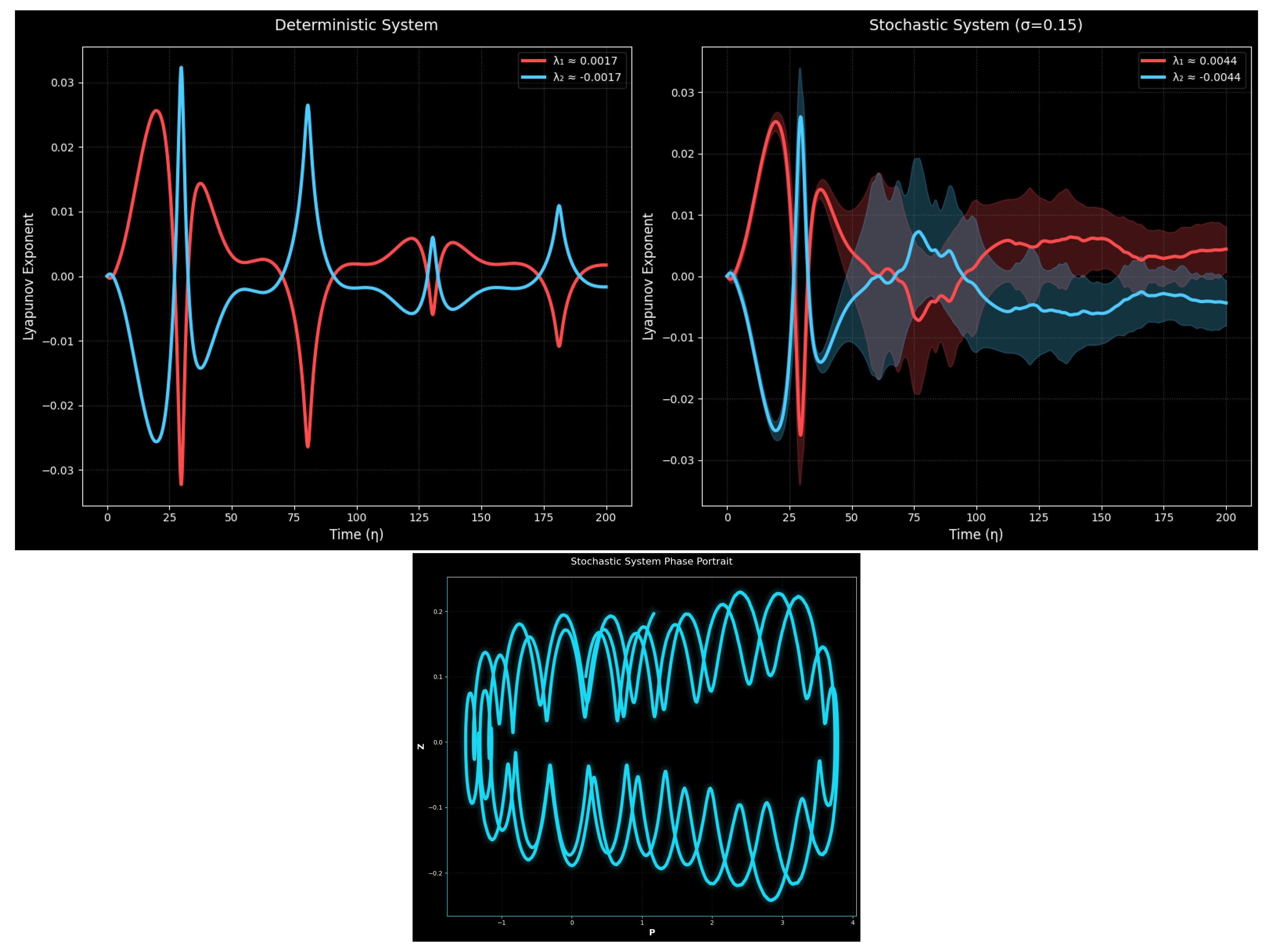
Task: Select the 'λ₂ ≈ -0.0044' legend label
Action: [x=1206, y=77]
